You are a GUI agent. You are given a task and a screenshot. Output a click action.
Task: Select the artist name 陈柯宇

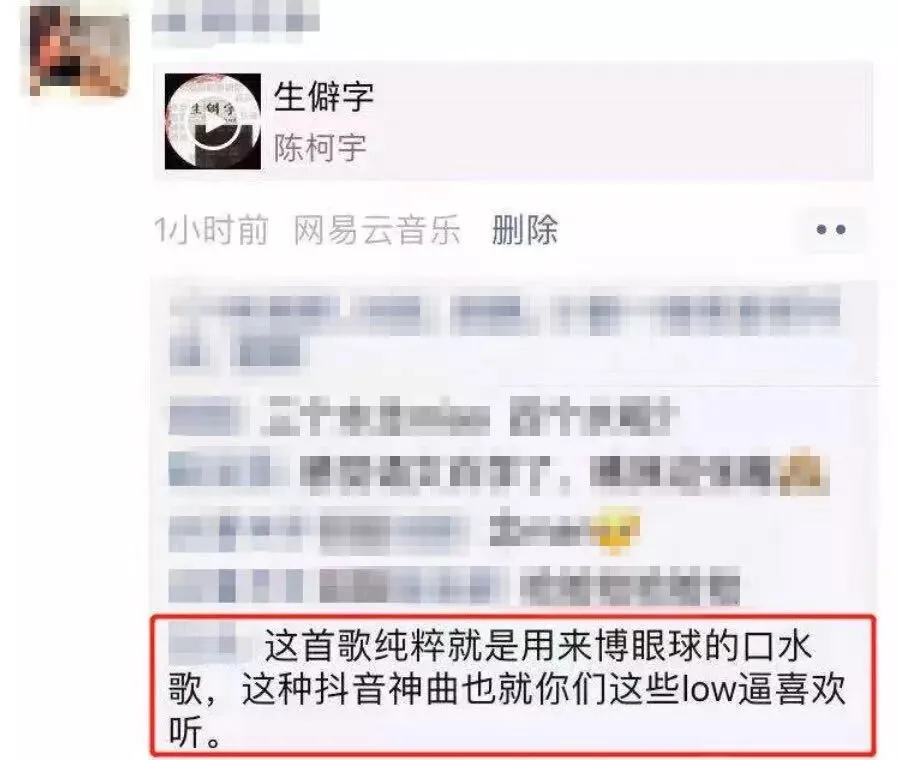[320, 148]
